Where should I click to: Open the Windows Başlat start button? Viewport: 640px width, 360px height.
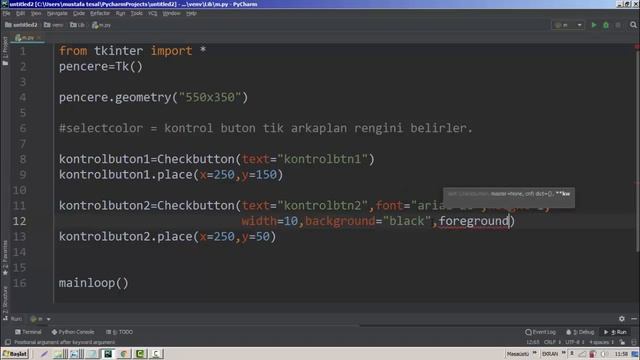[15, 353]
